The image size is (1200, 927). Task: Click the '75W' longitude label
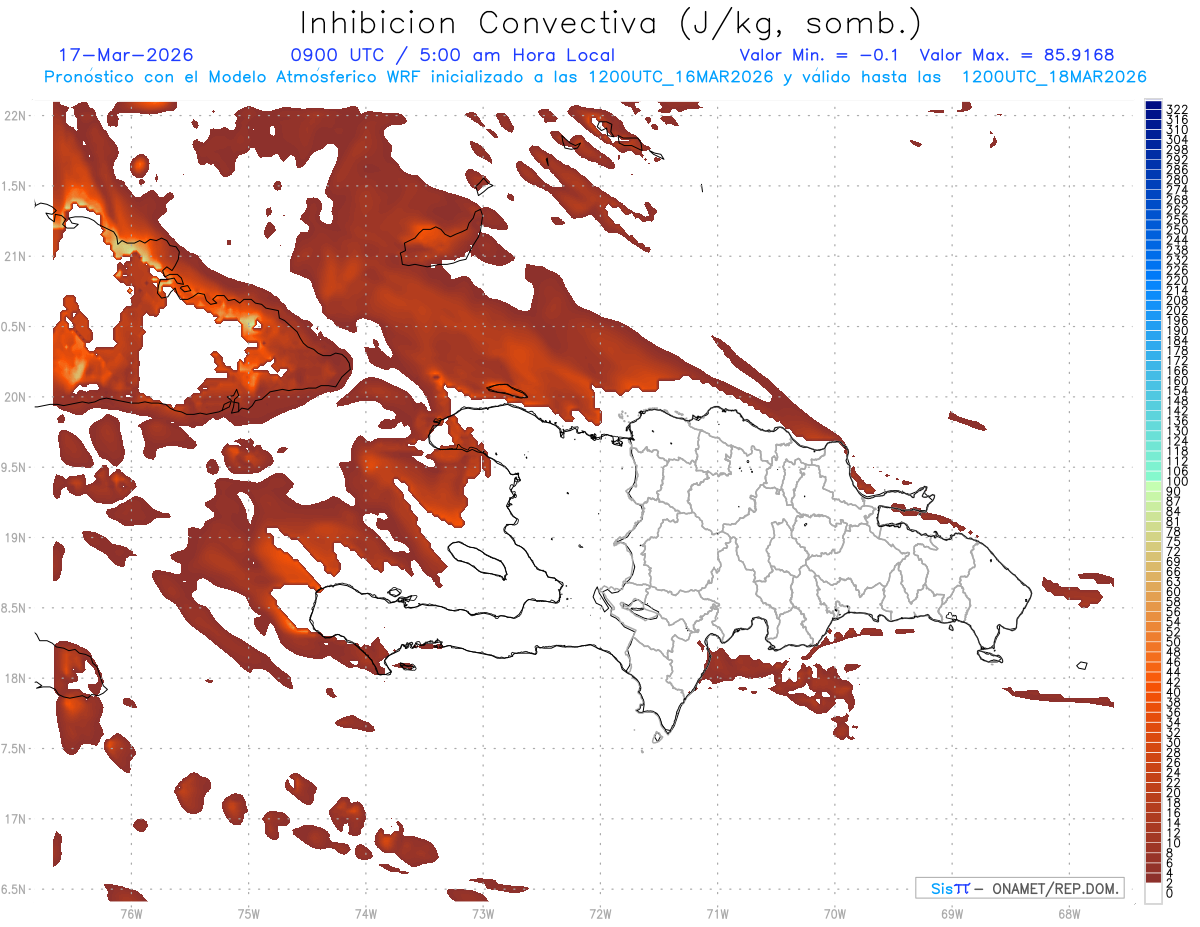tap(248, 913)
